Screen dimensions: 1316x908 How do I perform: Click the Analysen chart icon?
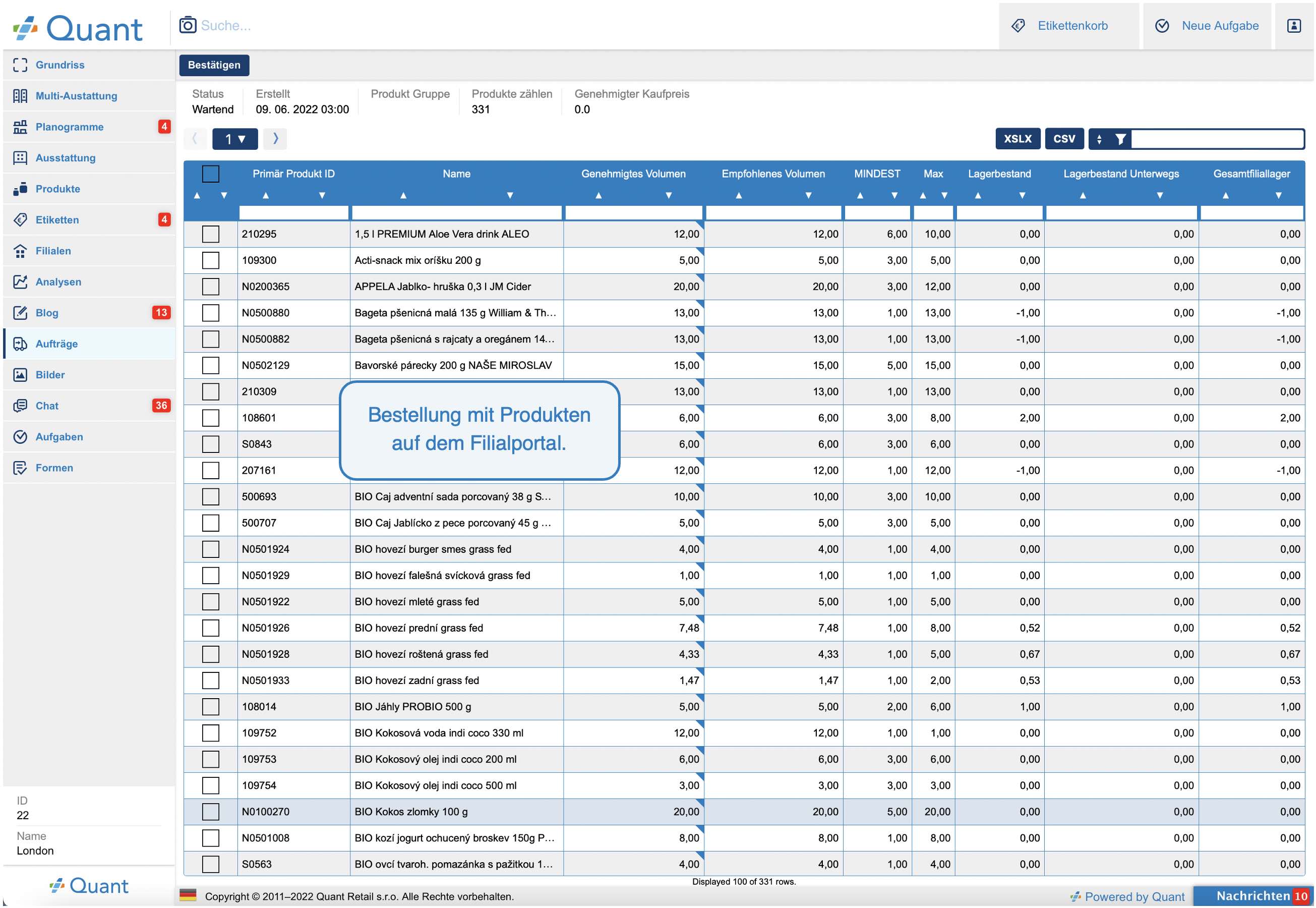[x=20, y=281]
